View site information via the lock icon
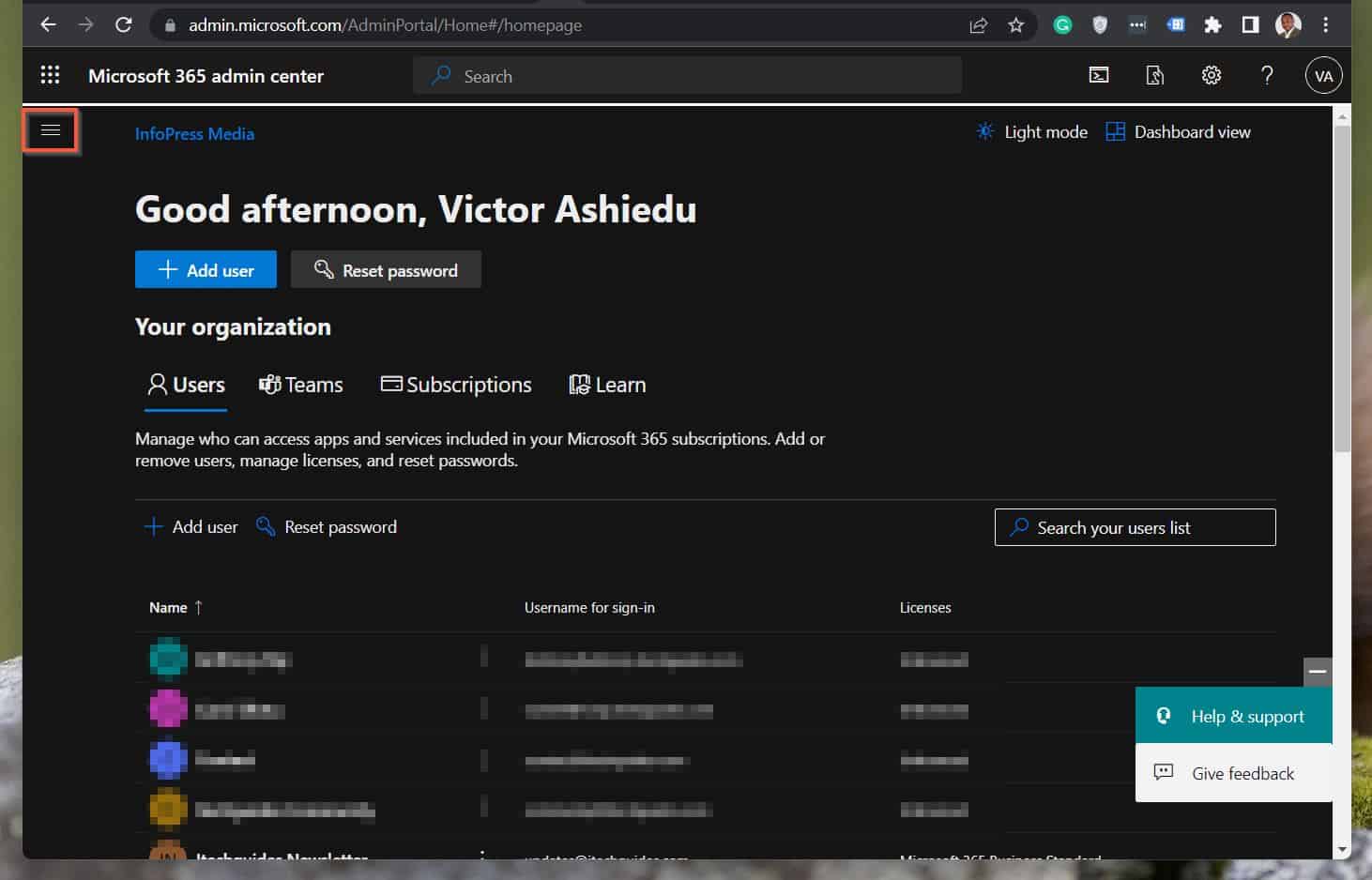 coord(170,25)
